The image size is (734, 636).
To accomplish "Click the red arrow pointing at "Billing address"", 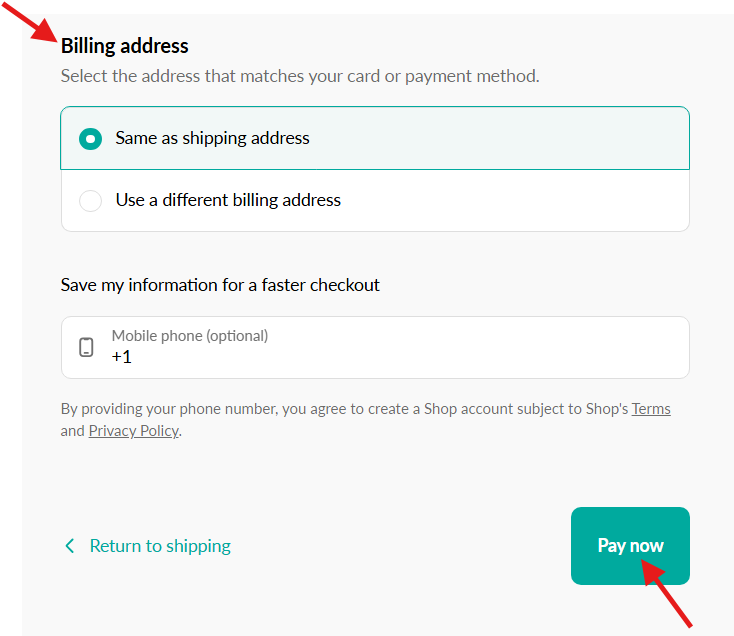I will coord(28,20).
